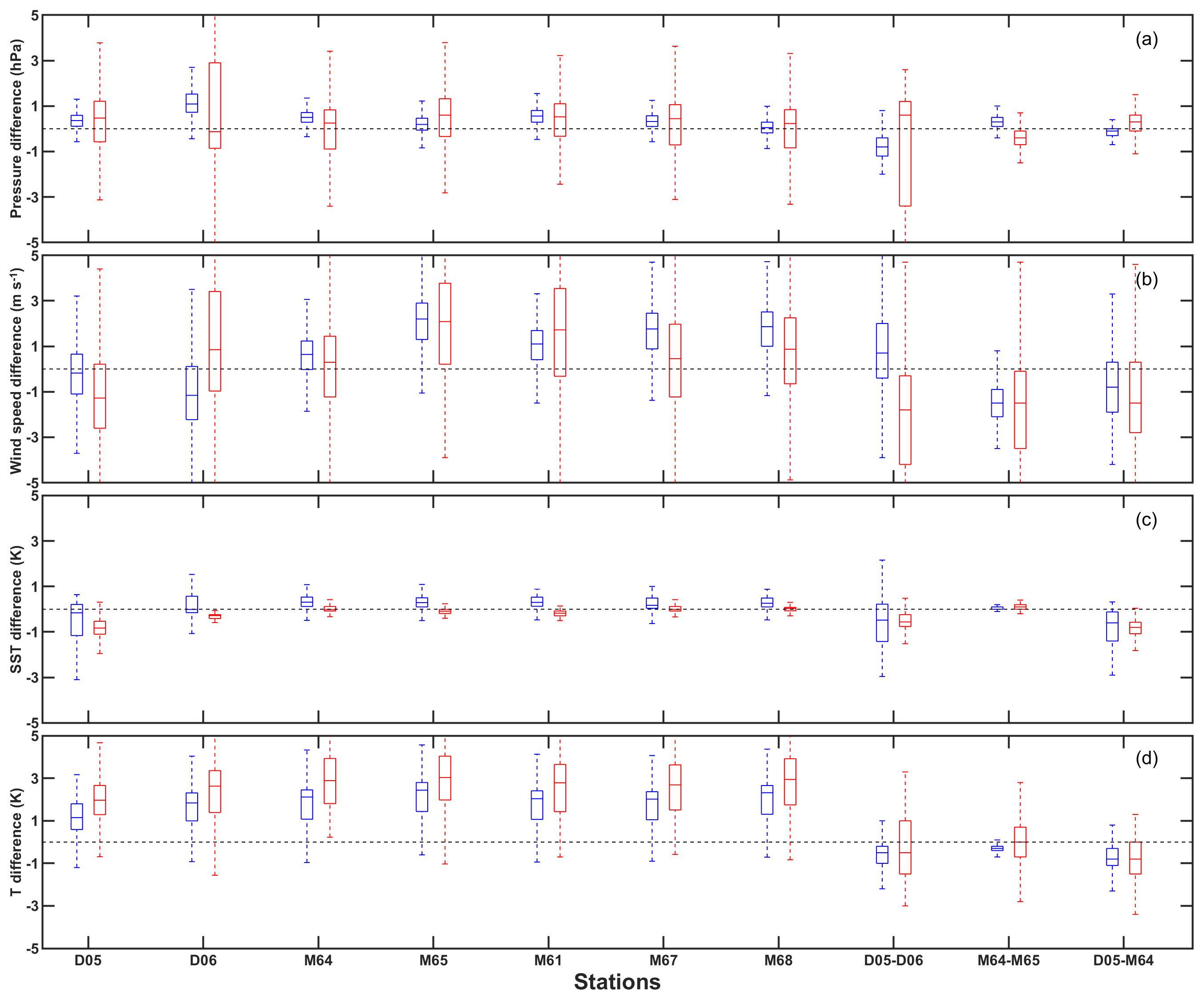The height and width of the screenshot is (1000, 1204).
Task: Click the M65 station tick label
Action: [x=433, y=960]
